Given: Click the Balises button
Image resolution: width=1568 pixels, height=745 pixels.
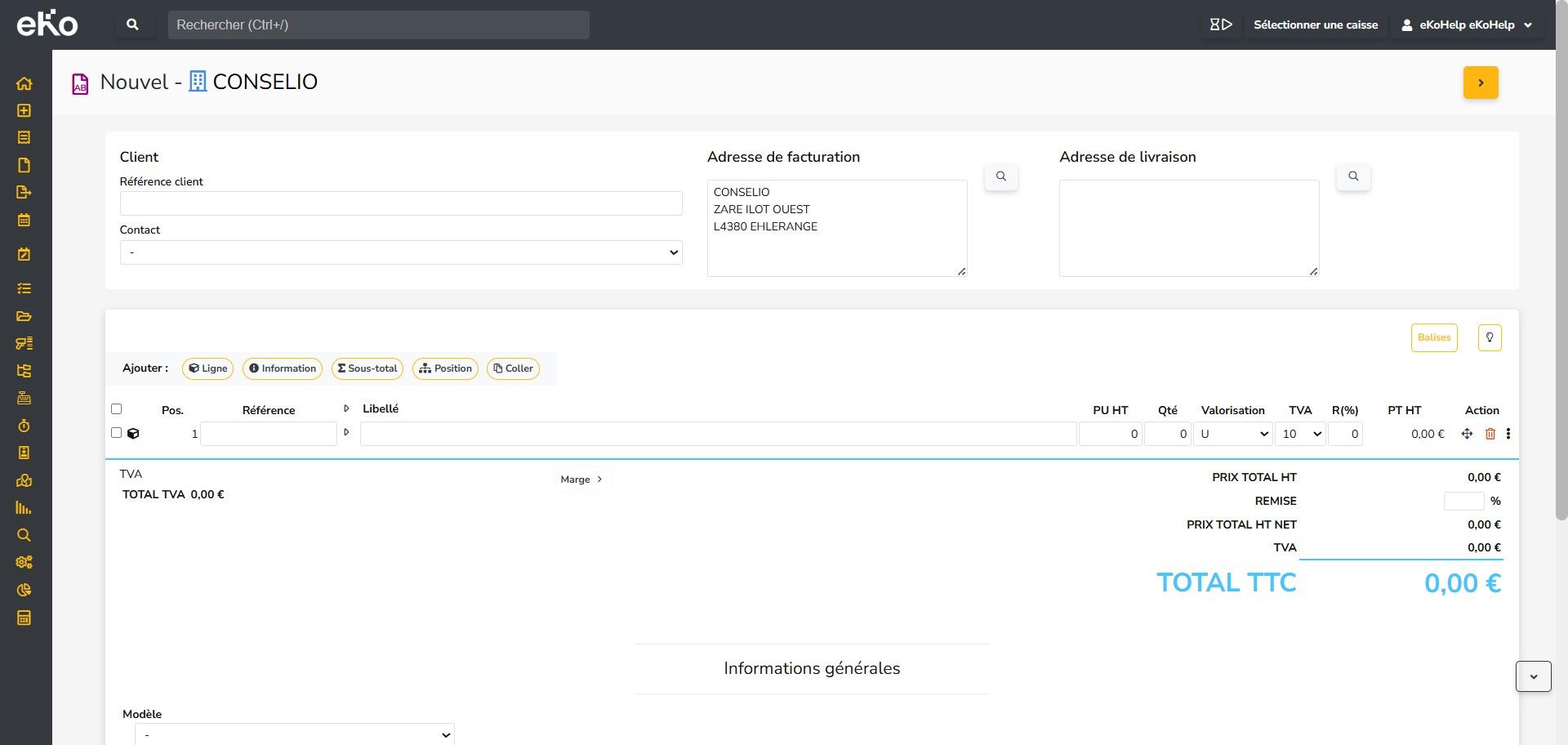Looking at the screenshot, I should pos(1433,337).
